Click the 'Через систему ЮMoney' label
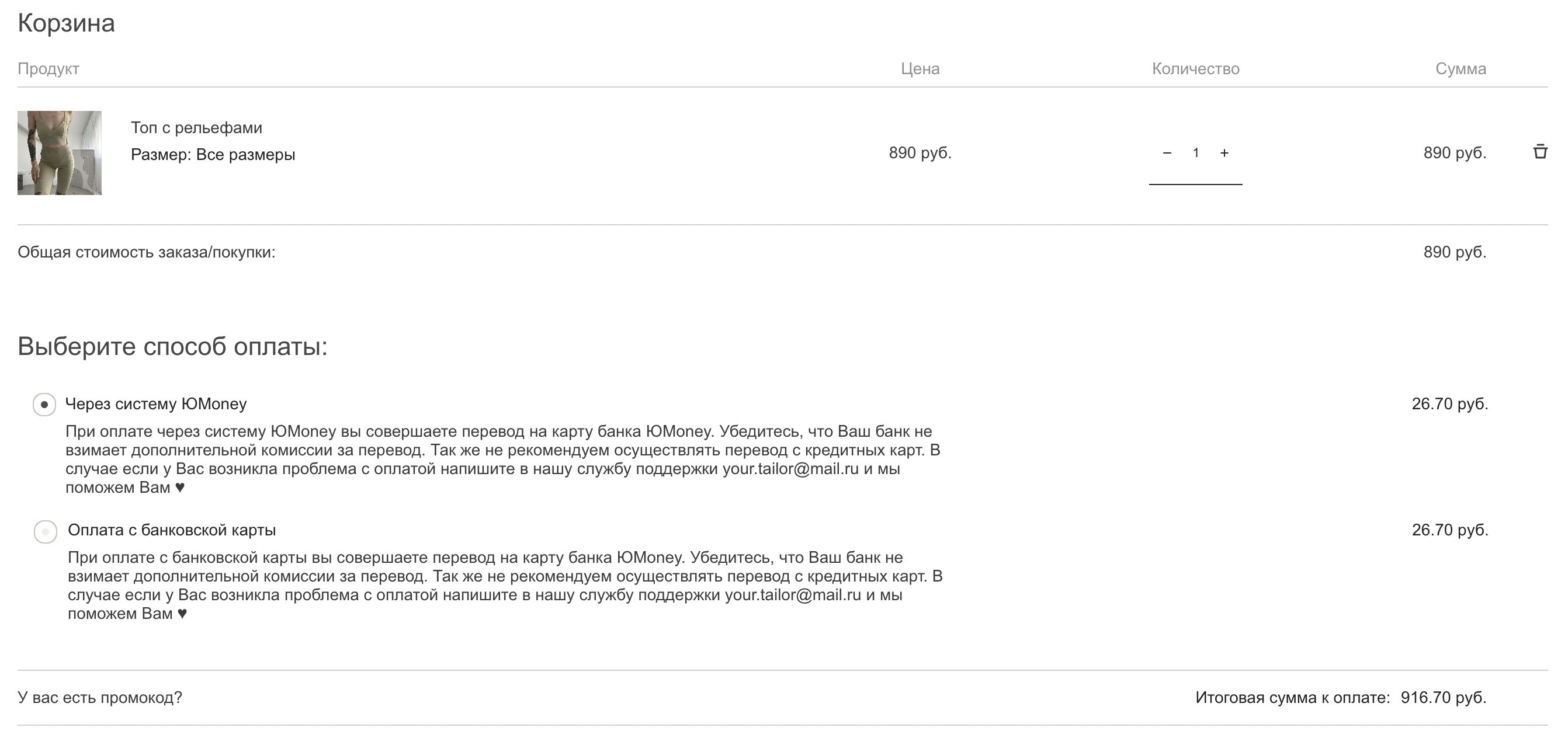Image resolution: width=1568 pixels, height=745 pixels. (x=156, y=404)
